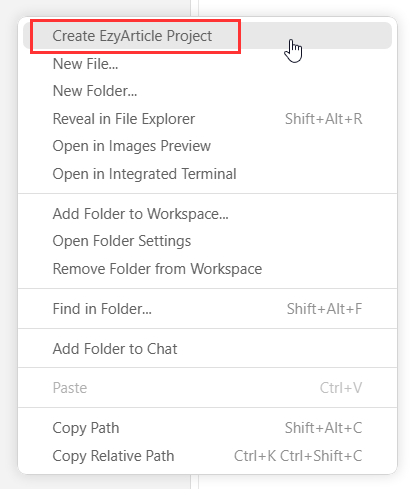Choose Copy Path from menu

(207, 428)
